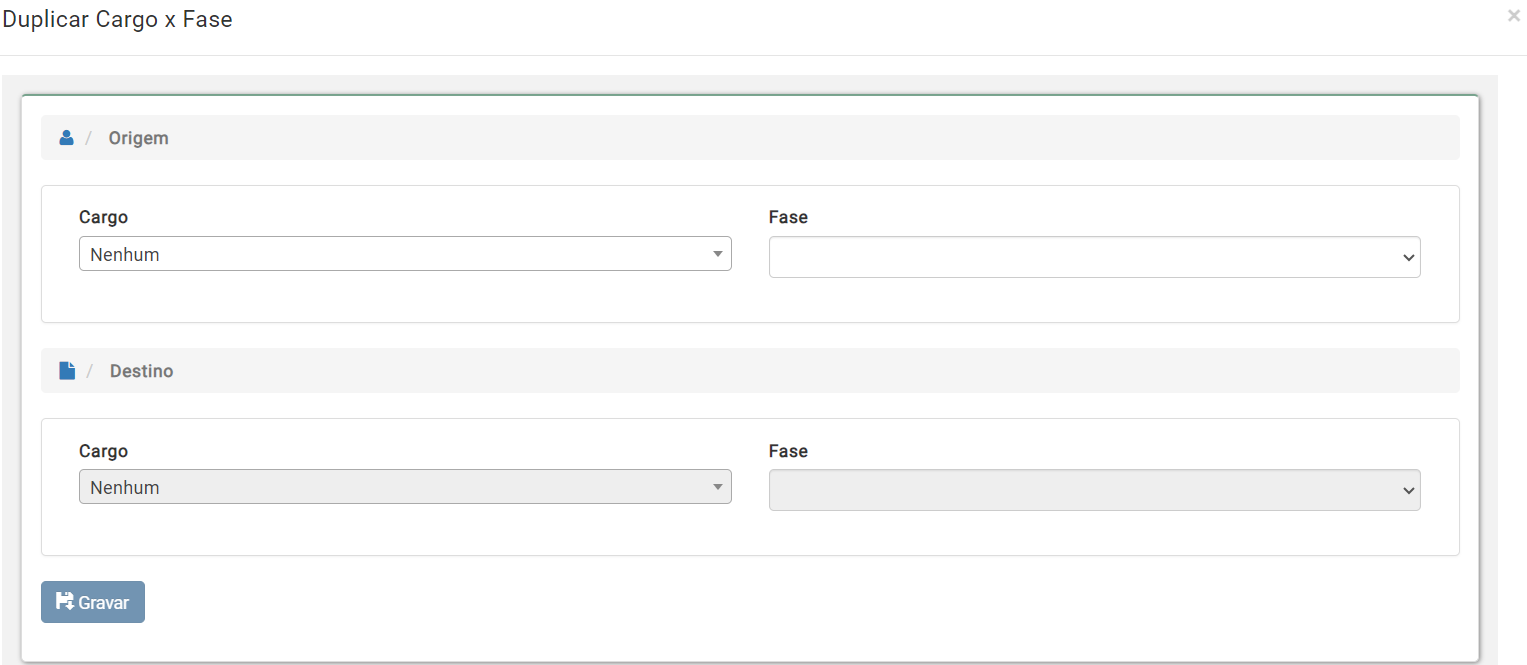The image size is (1527, 665).
Task: Click the chevron of Origem Fase select
Action: [x=1408, y=258]
